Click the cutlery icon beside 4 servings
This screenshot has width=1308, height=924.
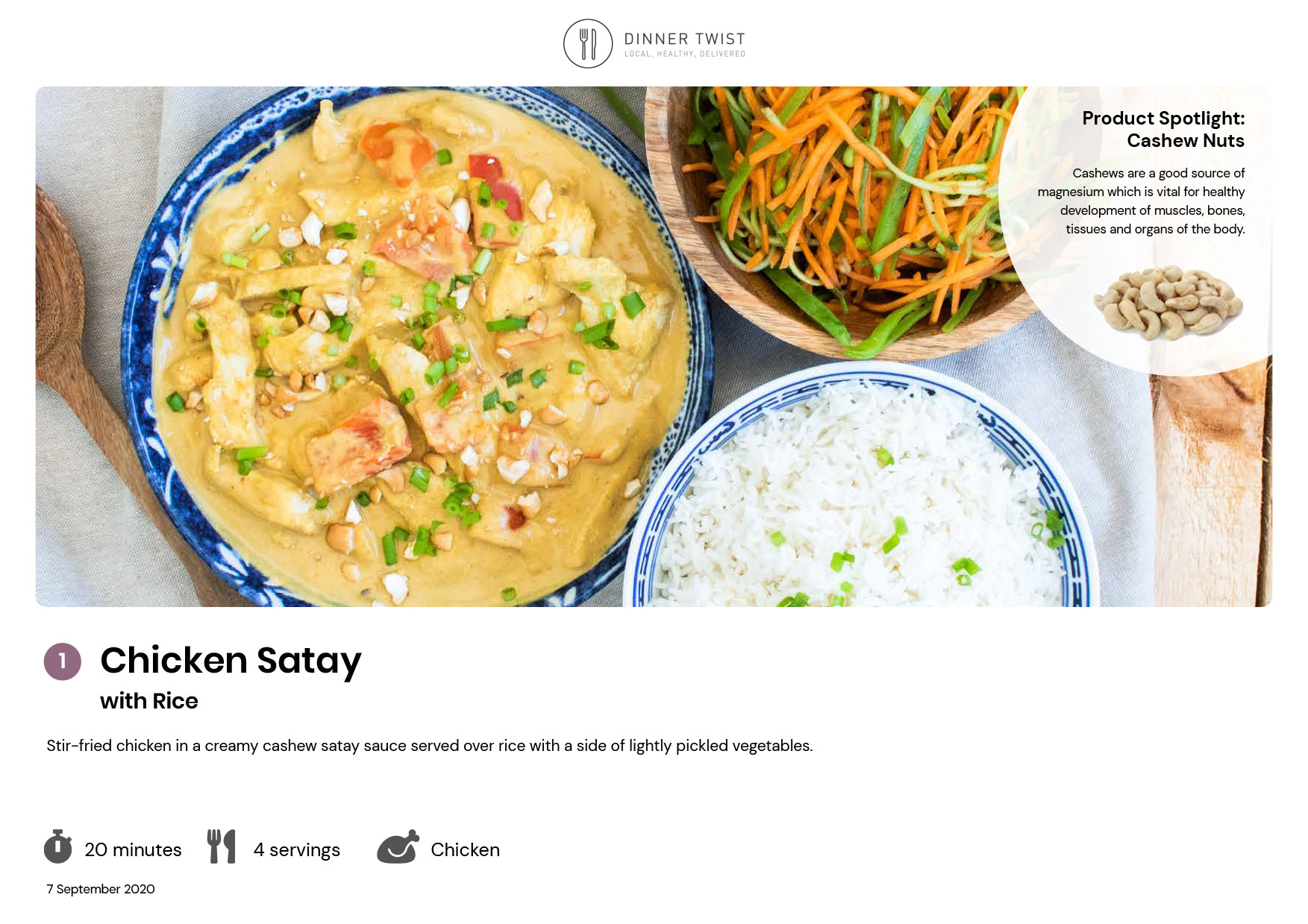[221, 846]
